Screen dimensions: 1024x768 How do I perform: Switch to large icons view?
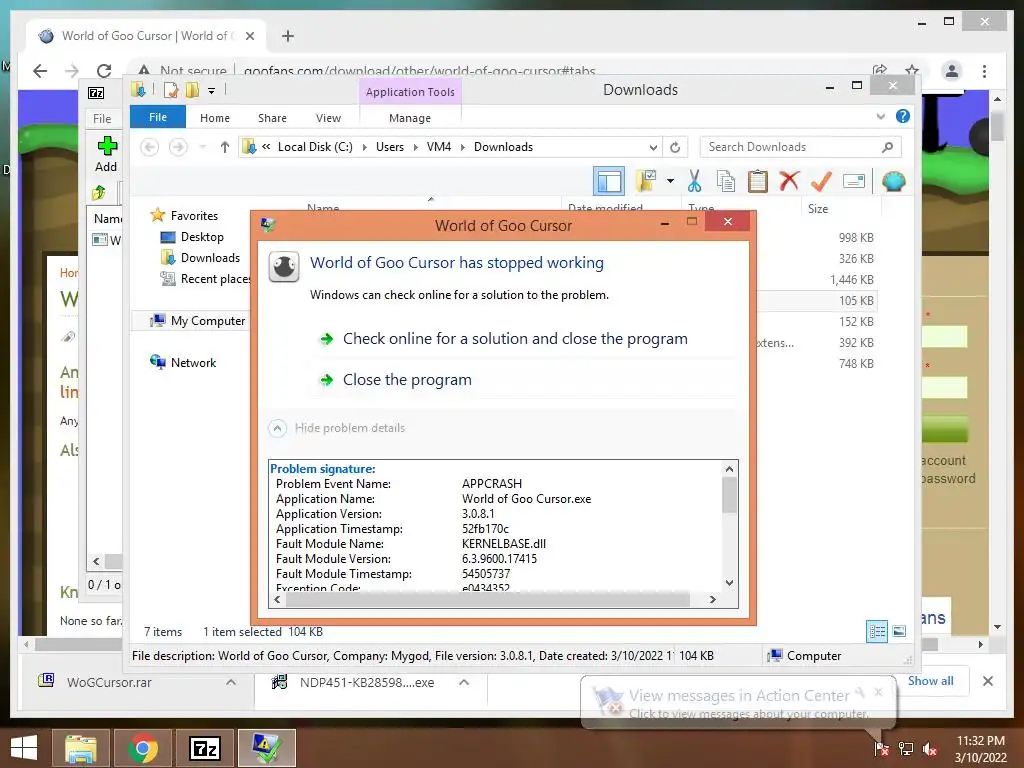(899, 631)
